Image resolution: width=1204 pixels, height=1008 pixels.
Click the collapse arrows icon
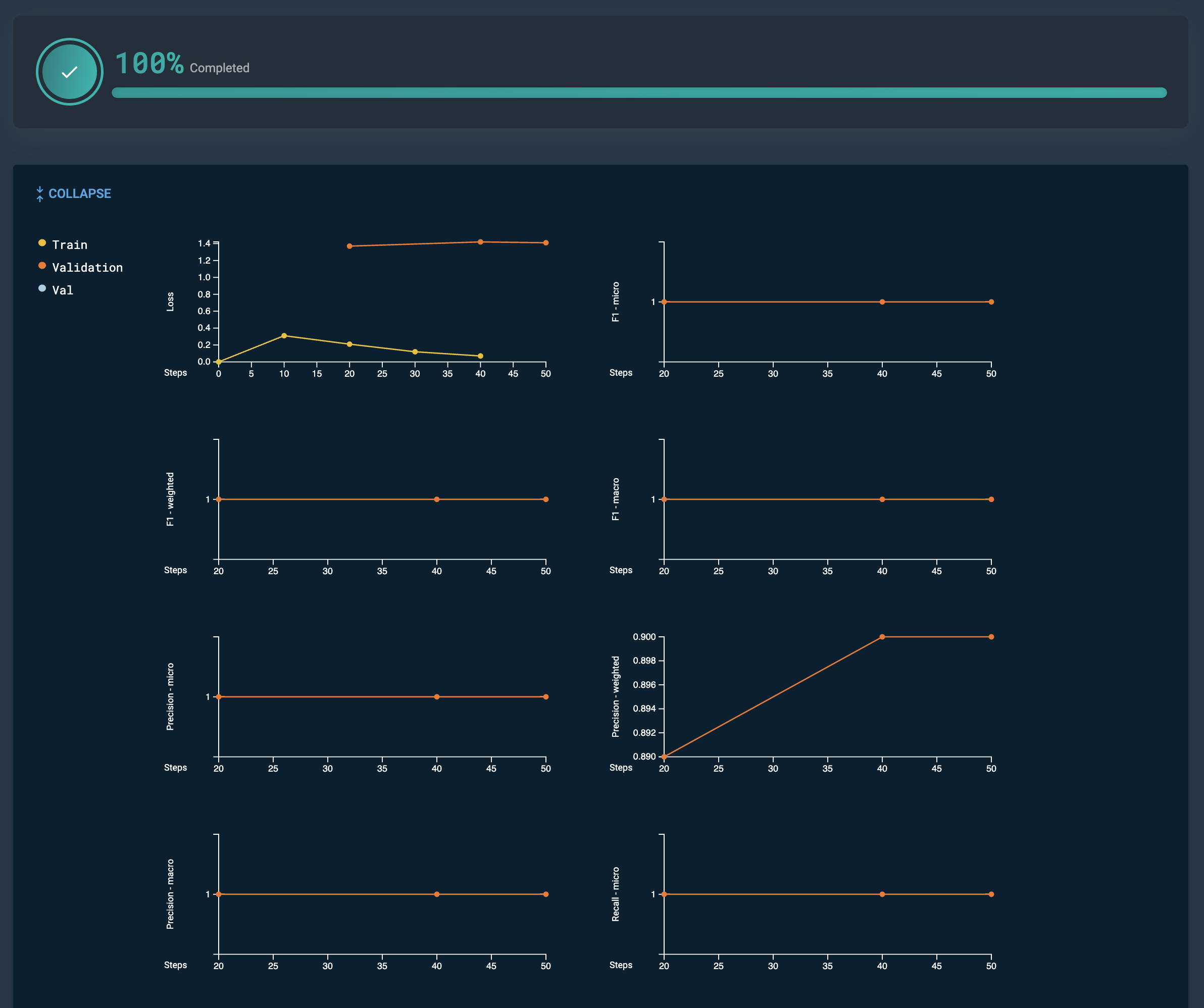coord(39,194)
